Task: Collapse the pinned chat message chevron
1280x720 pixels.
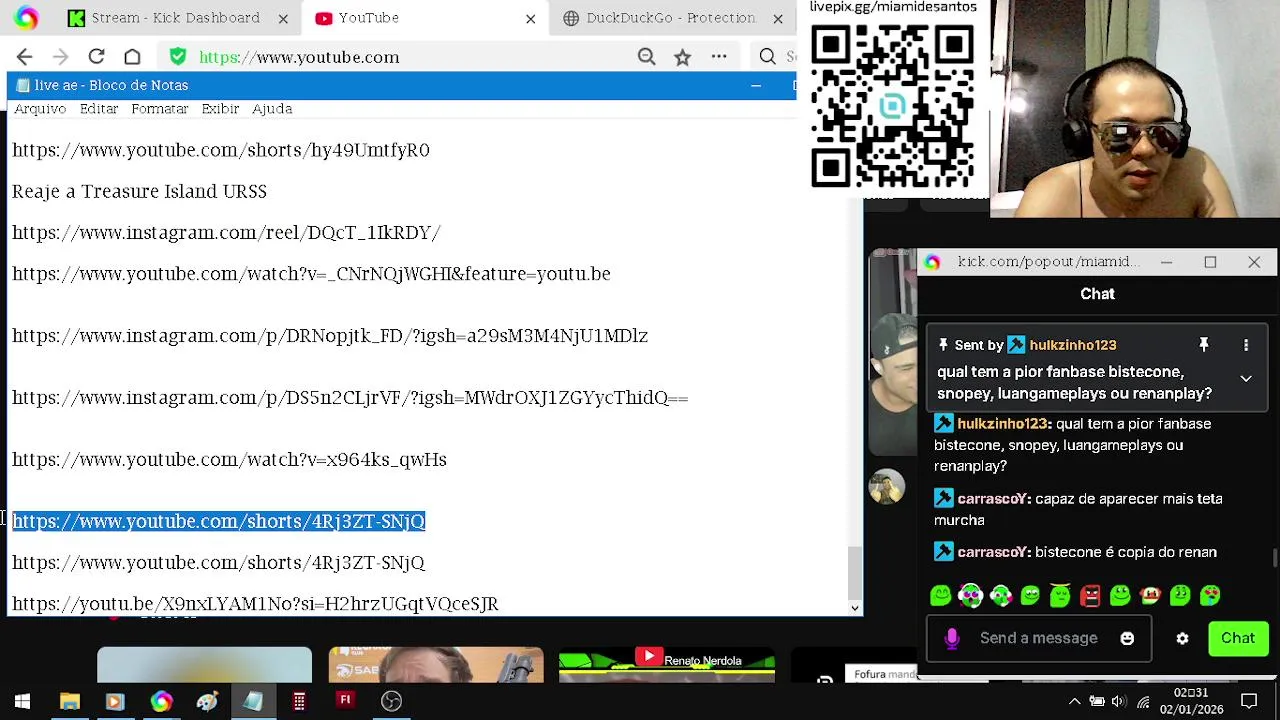Action: pyautogui.click(x=1246, y=379)
